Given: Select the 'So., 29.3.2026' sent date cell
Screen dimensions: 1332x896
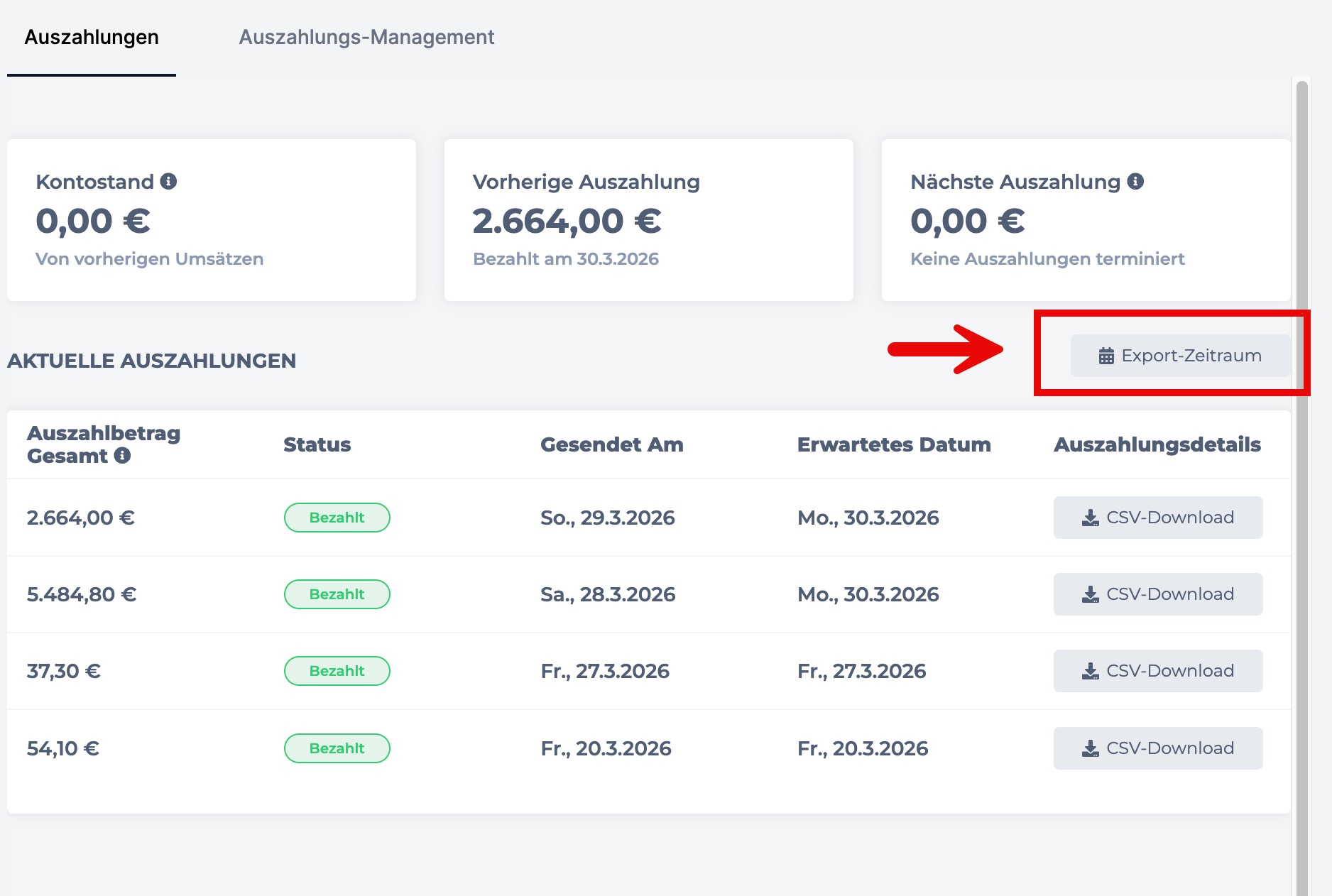Looking at the screenshot, I should tap(608, 518).
